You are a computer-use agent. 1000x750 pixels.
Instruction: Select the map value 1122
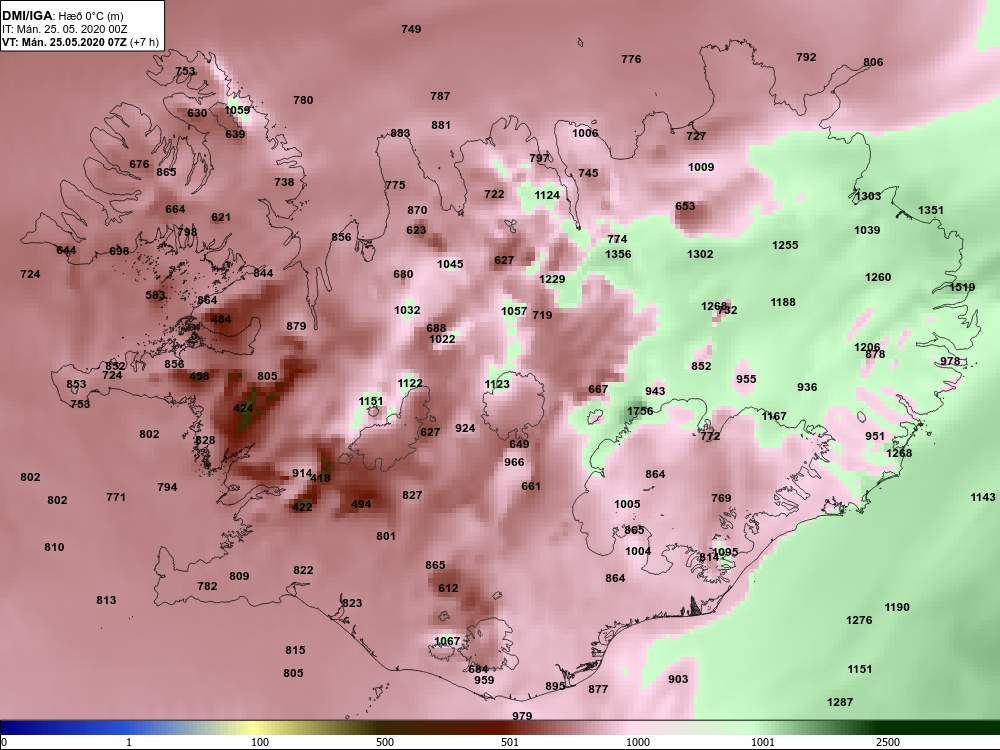coord(410,383)
